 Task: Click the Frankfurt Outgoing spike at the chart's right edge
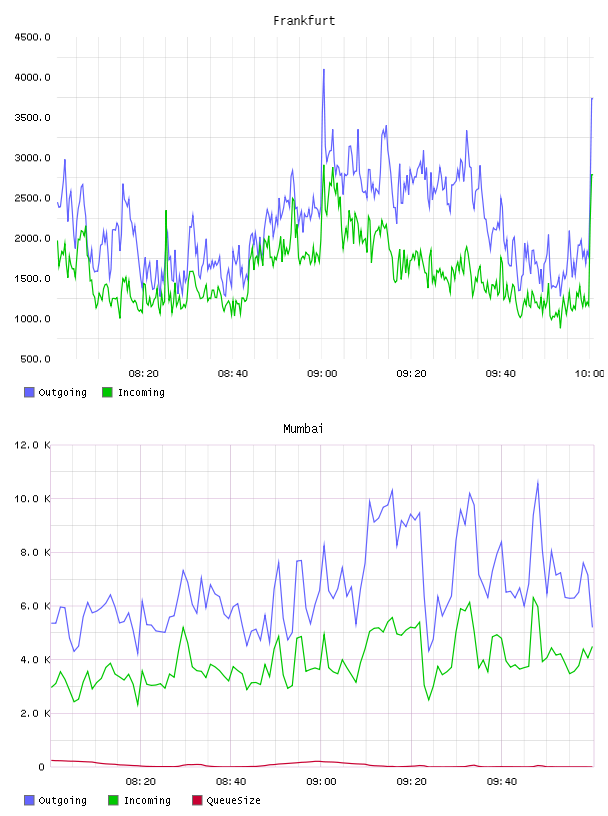[x=592, y=98]
